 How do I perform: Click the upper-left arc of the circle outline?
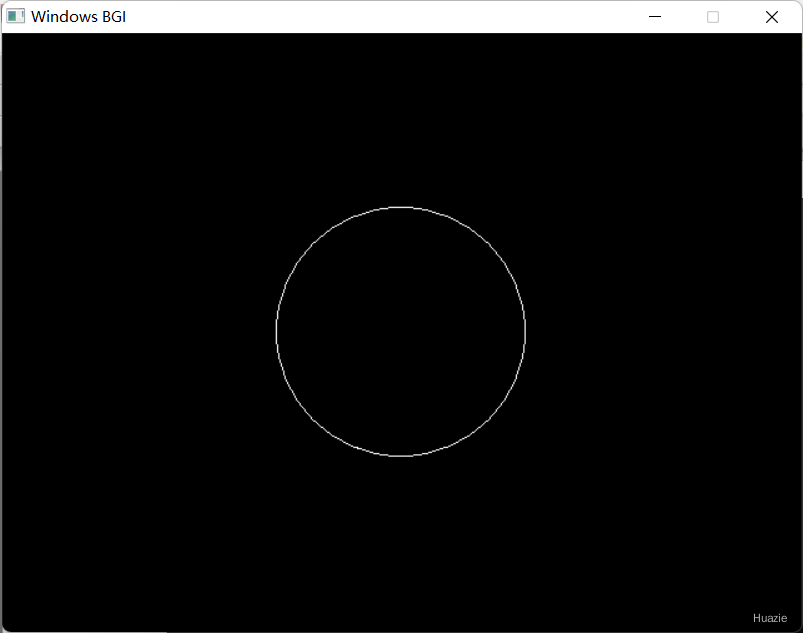(x=312, y=243)
